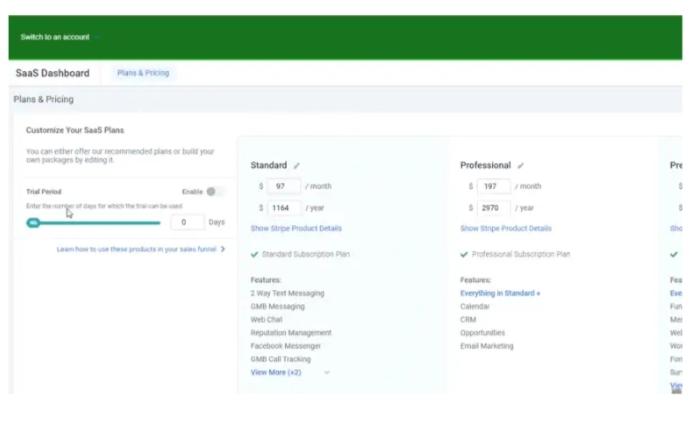Click the Standard Subscription Plan checkmark
Screen dimensions: 698x434
point(255,254)
